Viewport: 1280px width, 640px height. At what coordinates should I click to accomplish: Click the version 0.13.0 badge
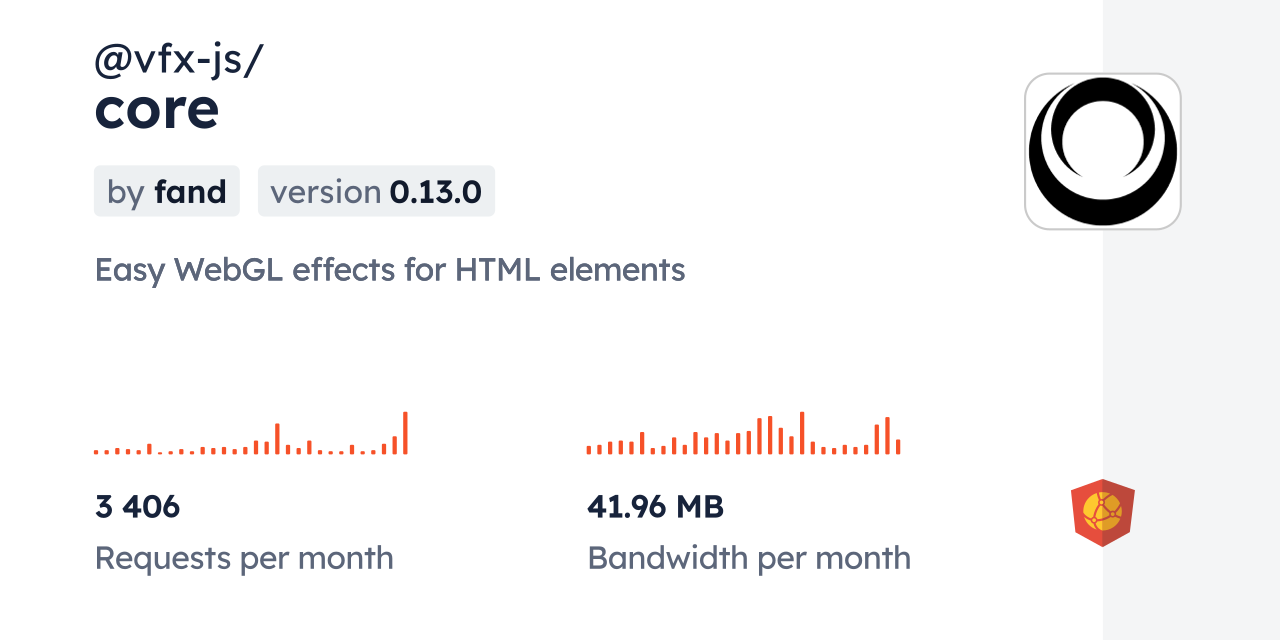[x=376, y=191]
